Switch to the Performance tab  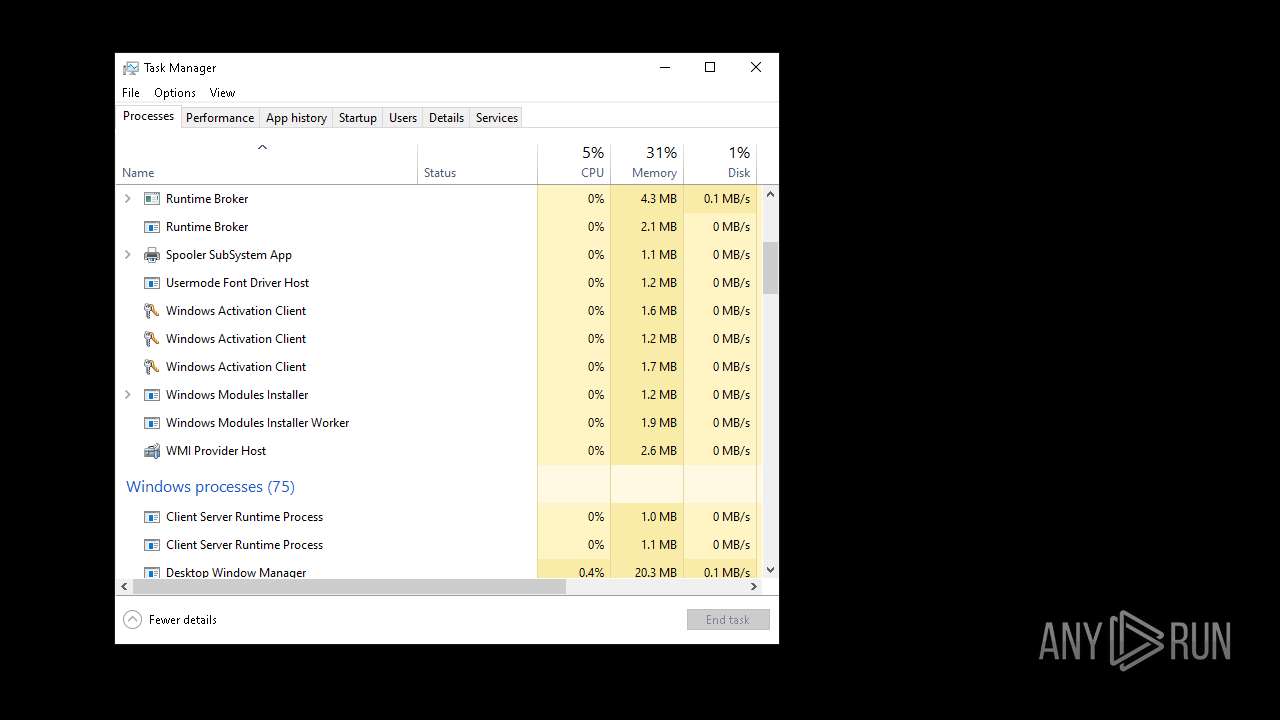tap(220, 118)
